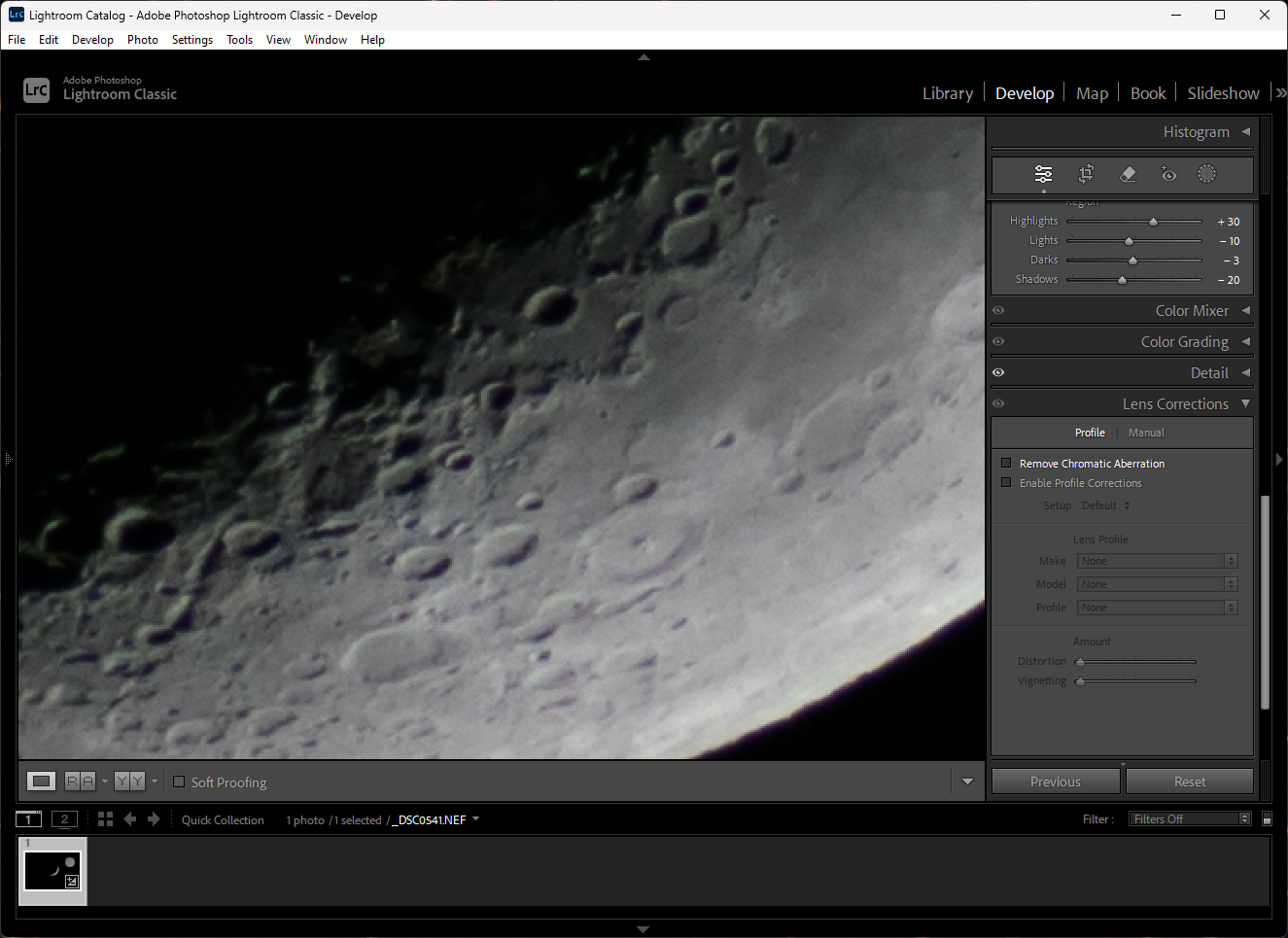Click the right panel vertical scrollbar
1288x938 pixels.
coord(1265,603)
